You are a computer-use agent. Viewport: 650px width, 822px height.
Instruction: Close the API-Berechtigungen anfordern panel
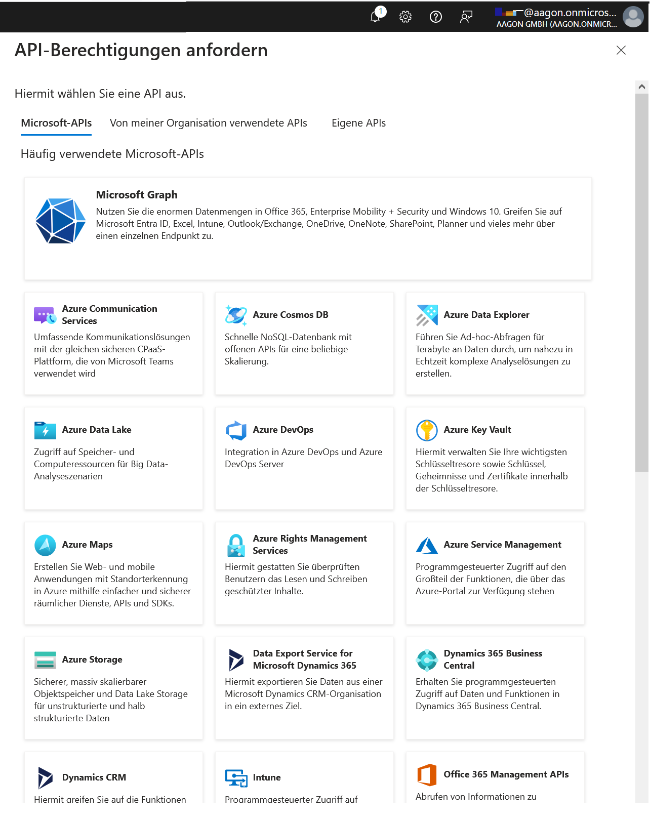coord(621,50)
